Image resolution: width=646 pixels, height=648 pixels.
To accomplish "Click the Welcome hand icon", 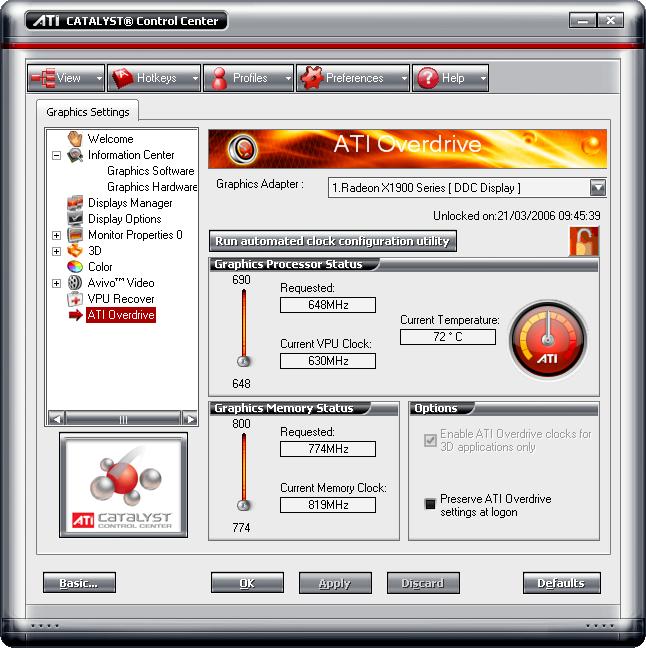I will coord(75,139).
